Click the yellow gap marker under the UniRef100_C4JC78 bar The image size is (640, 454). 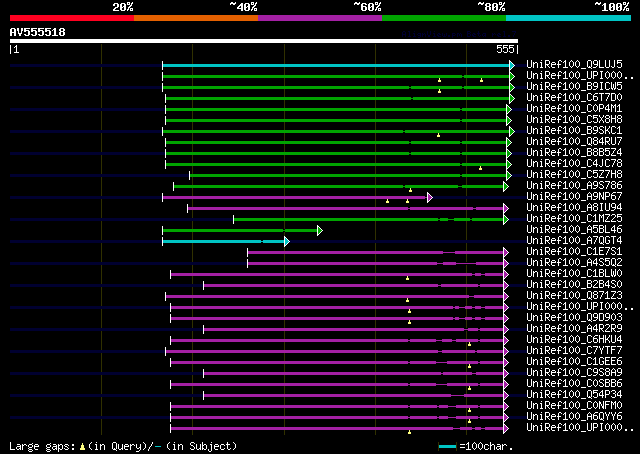tap(480, 168)
